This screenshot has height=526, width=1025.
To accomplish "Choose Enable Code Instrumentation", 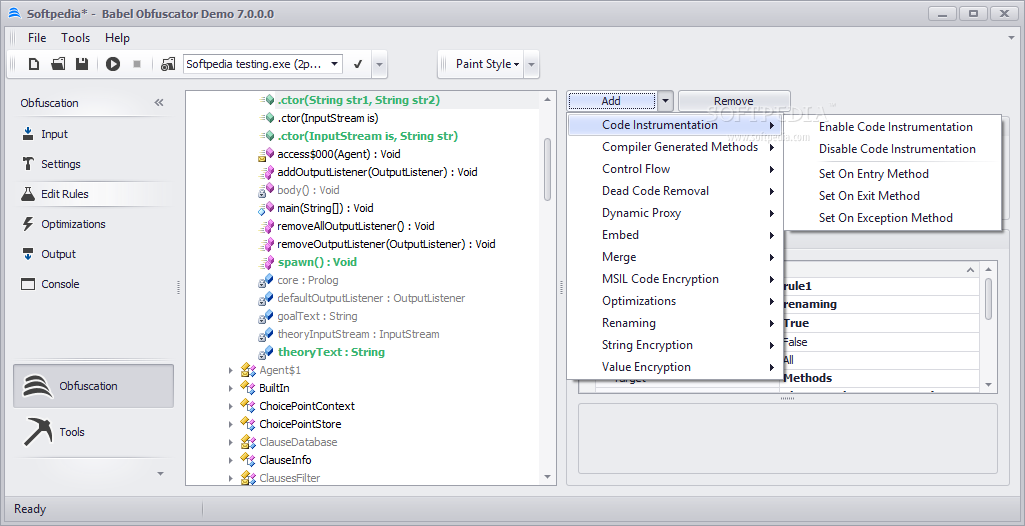I will tap(895, 127).
